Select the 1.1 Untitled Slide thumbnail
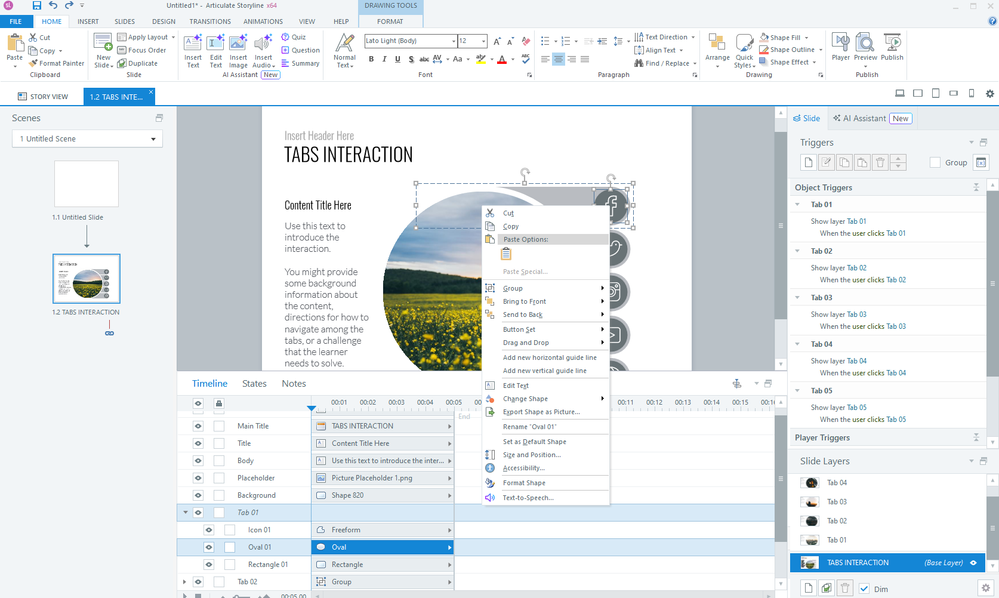The width and height of the screenshot is (999, 598). pos(86,184)
